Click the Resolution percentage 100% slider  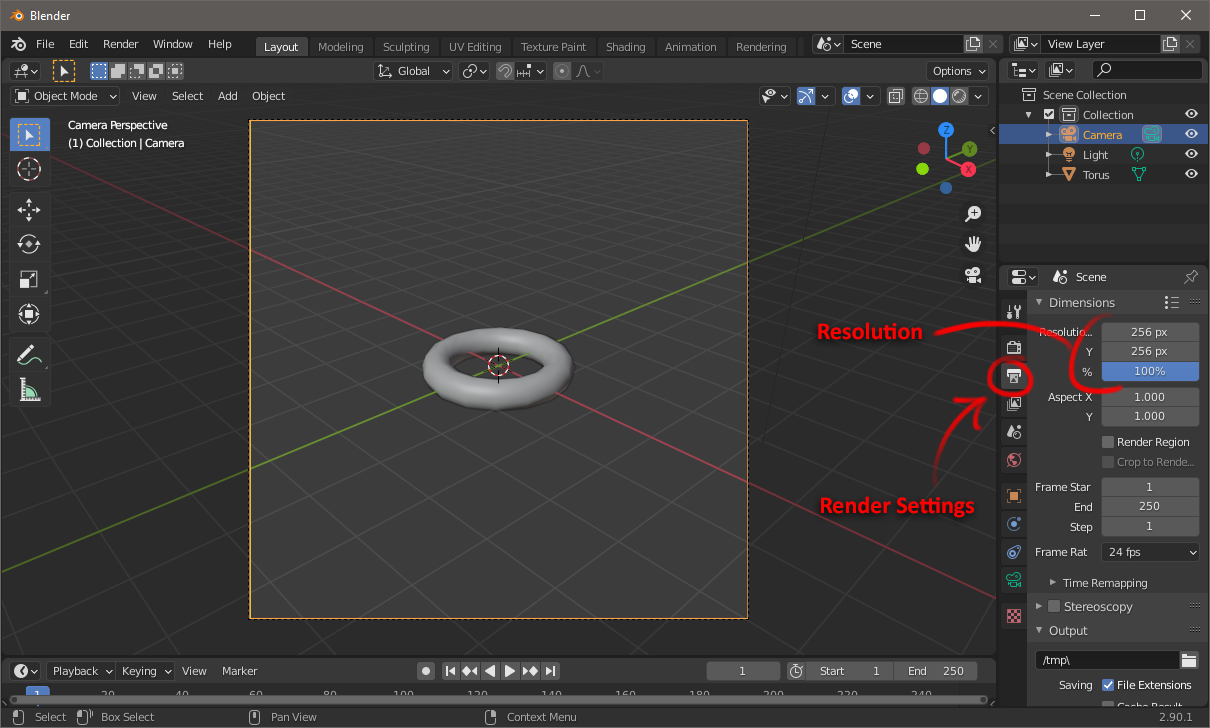pyautogui.click(x=1150, y=371)
